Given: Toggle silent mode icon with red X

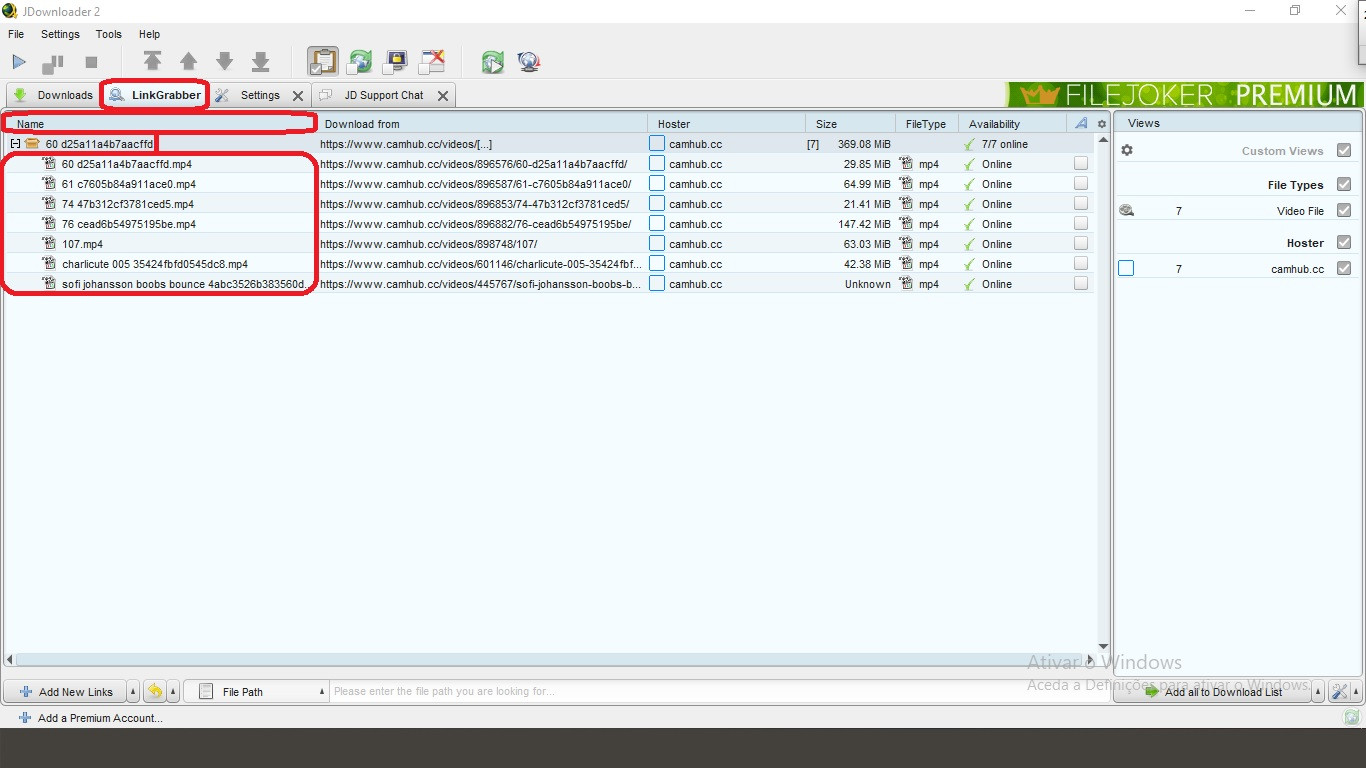Looking at the screenshot, I should click(x=432, y=62).
